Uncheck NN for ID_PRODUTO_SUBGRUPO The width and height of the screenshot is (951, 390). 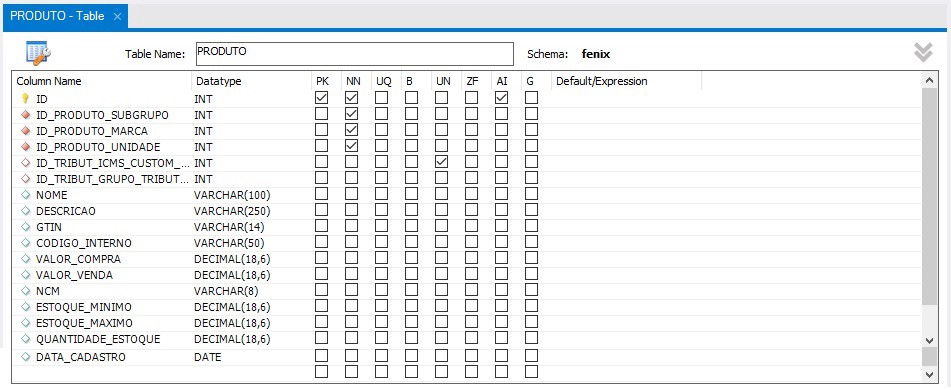pyautogui.click(x=351, y=113)
